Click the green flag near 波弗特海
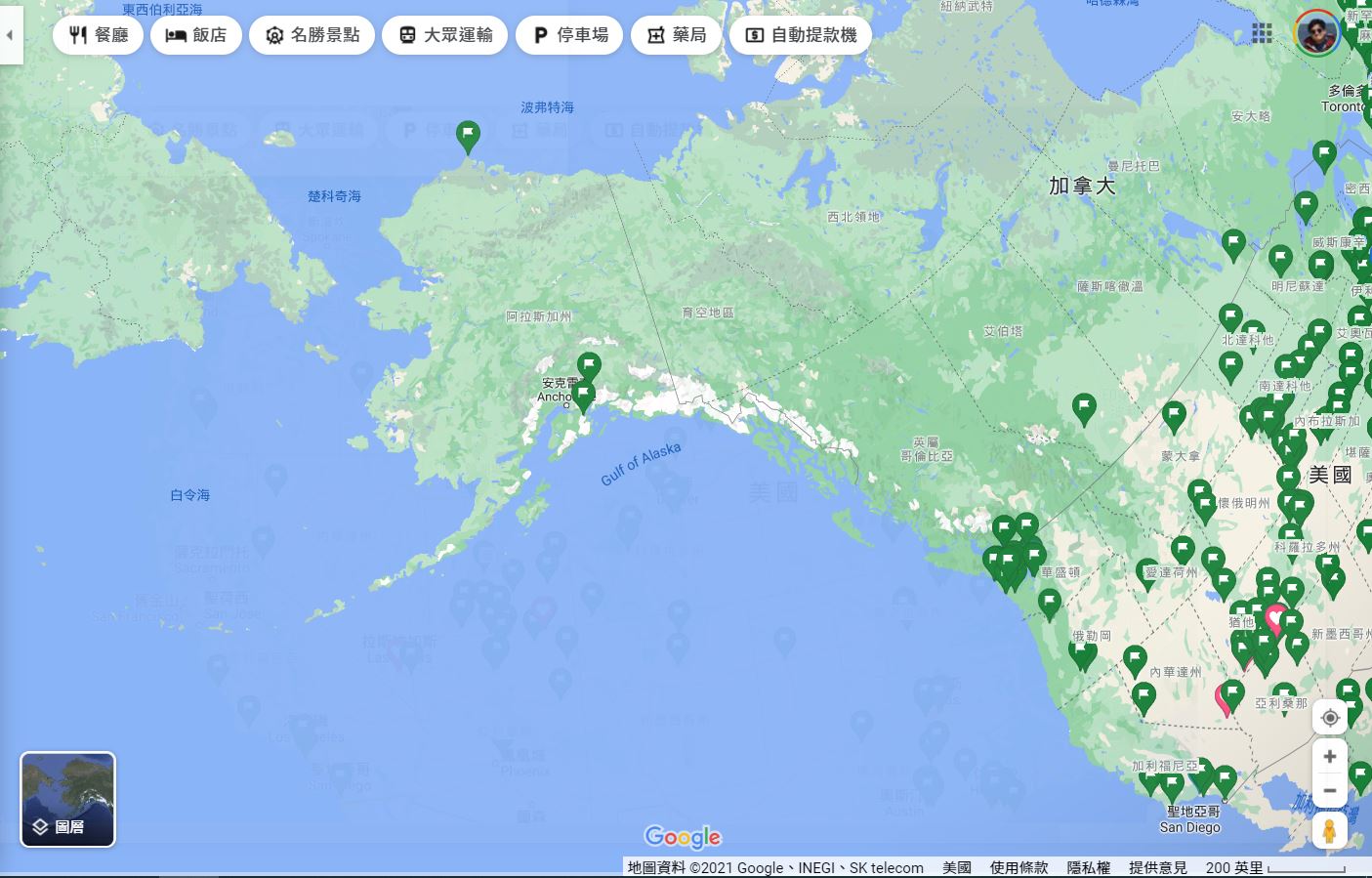The height and width of the screenshot is (878, 1372). point(468,136)
